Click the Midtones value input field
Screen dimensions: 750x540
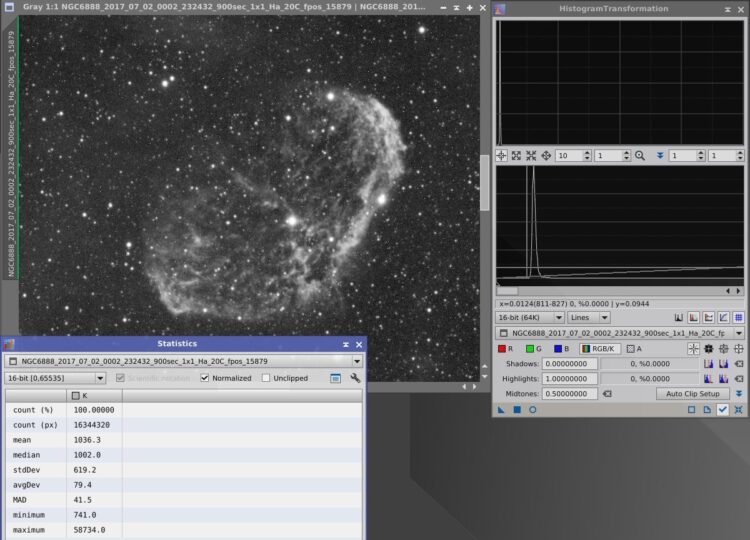(x=569, y=394)
